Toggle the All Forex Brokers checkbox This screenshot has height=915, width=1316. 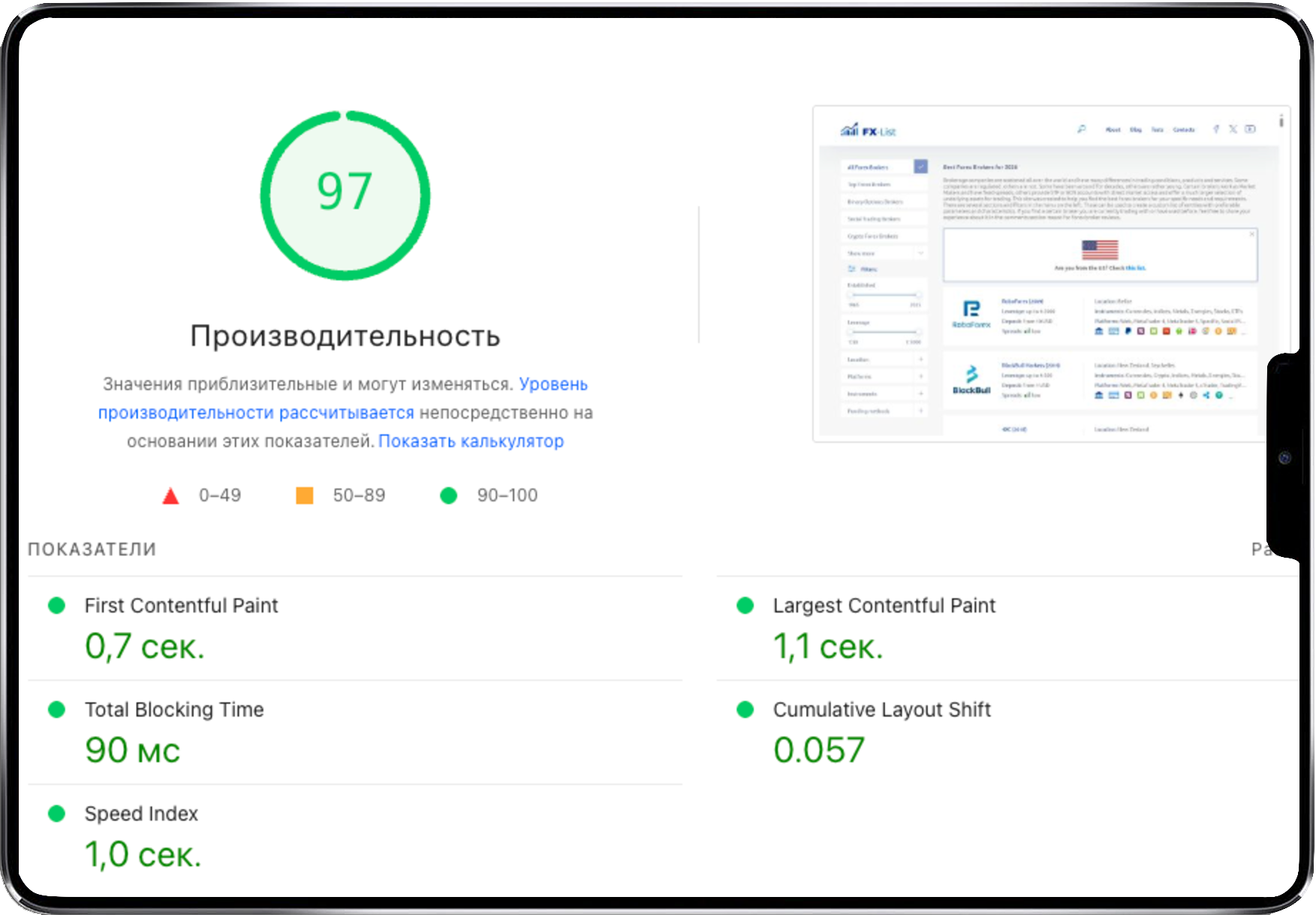pyautogui.click(x=920, y=167)
